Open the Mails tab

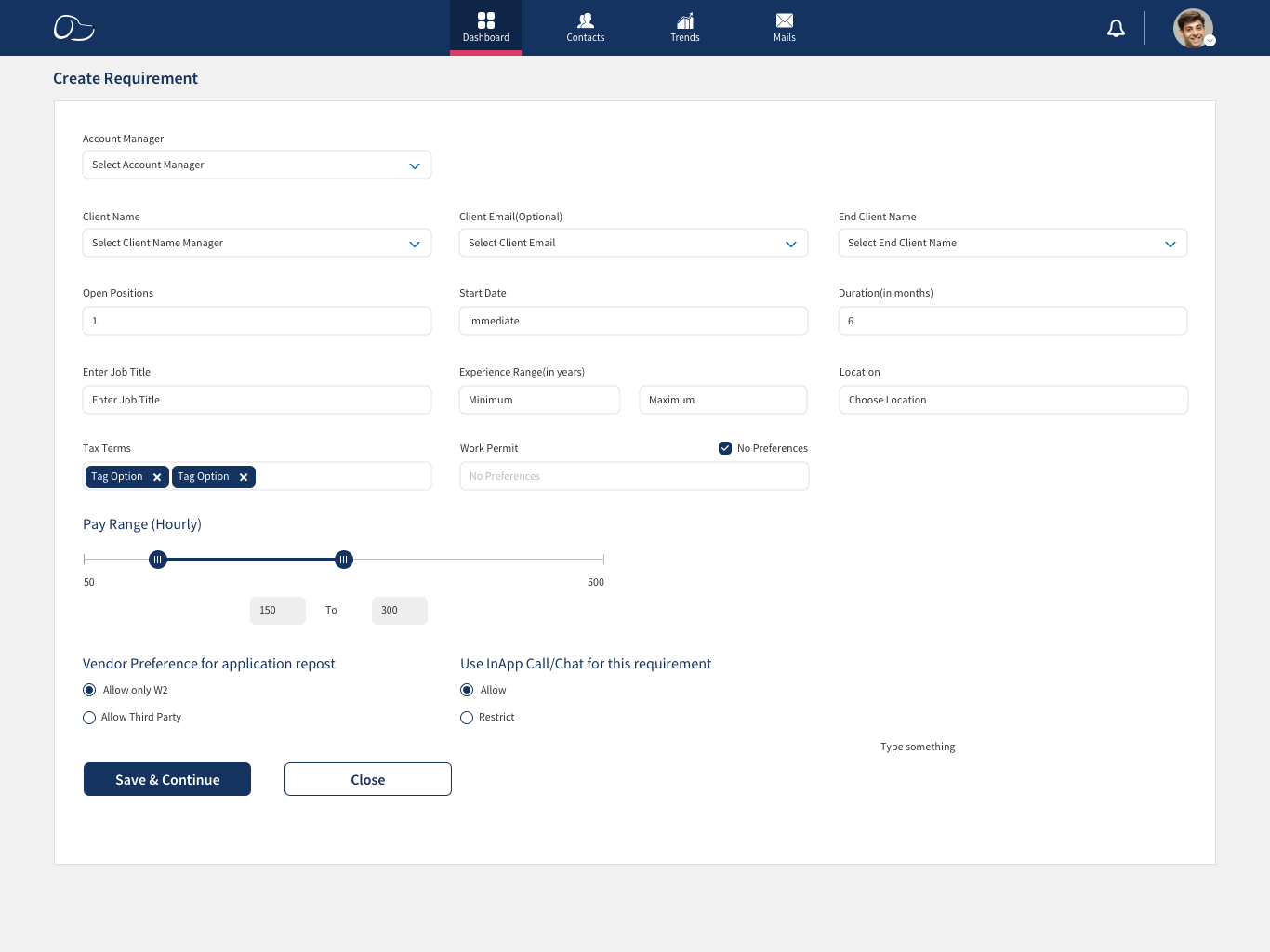click(x=785, y=28)
